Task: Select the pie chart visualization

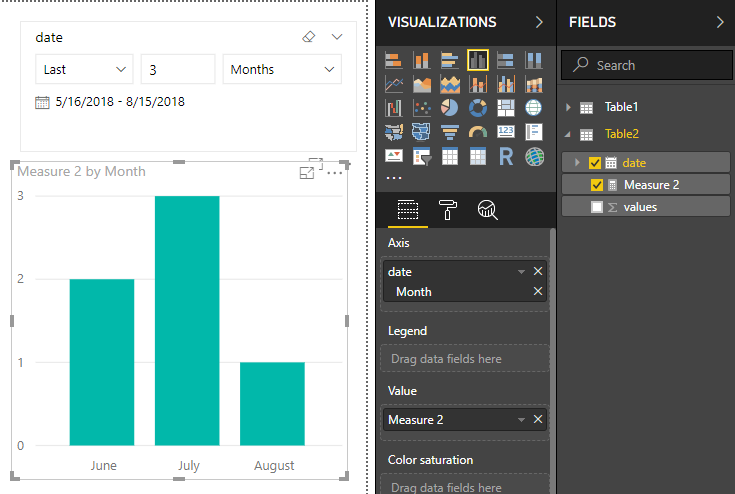Action: 450,108
